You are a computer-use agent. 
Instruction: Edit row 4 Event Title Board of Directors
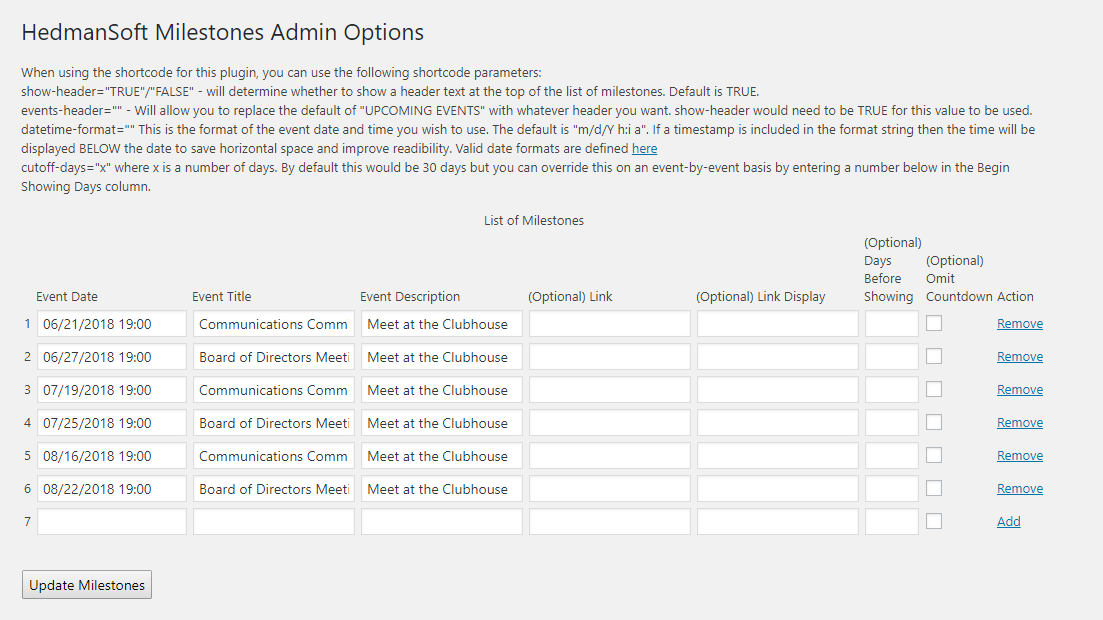point(274,423)
